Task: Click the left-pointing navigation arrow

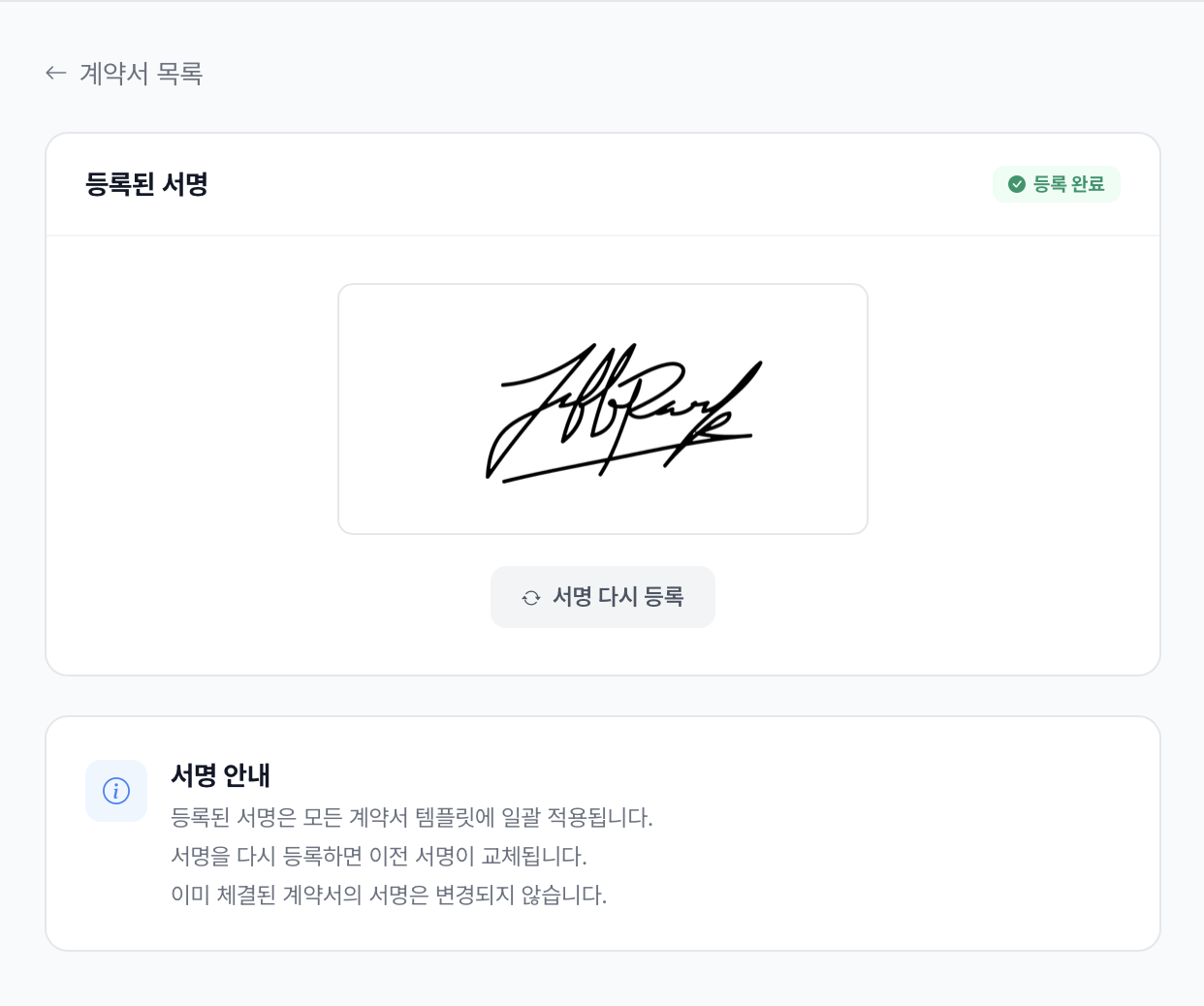Action: pos(55,73)
